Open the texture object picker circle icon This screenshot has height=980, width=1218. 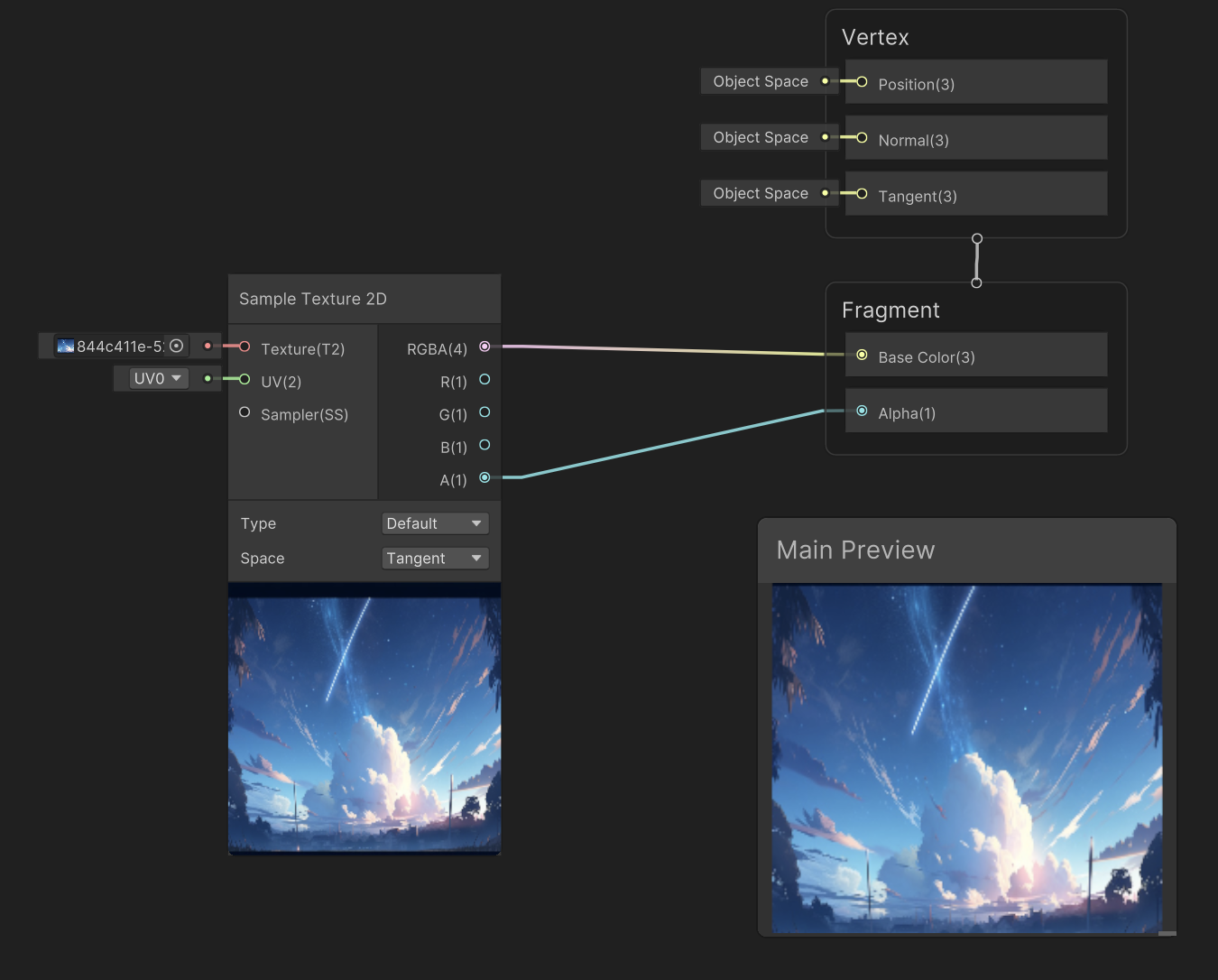click(x=177, y=346)
